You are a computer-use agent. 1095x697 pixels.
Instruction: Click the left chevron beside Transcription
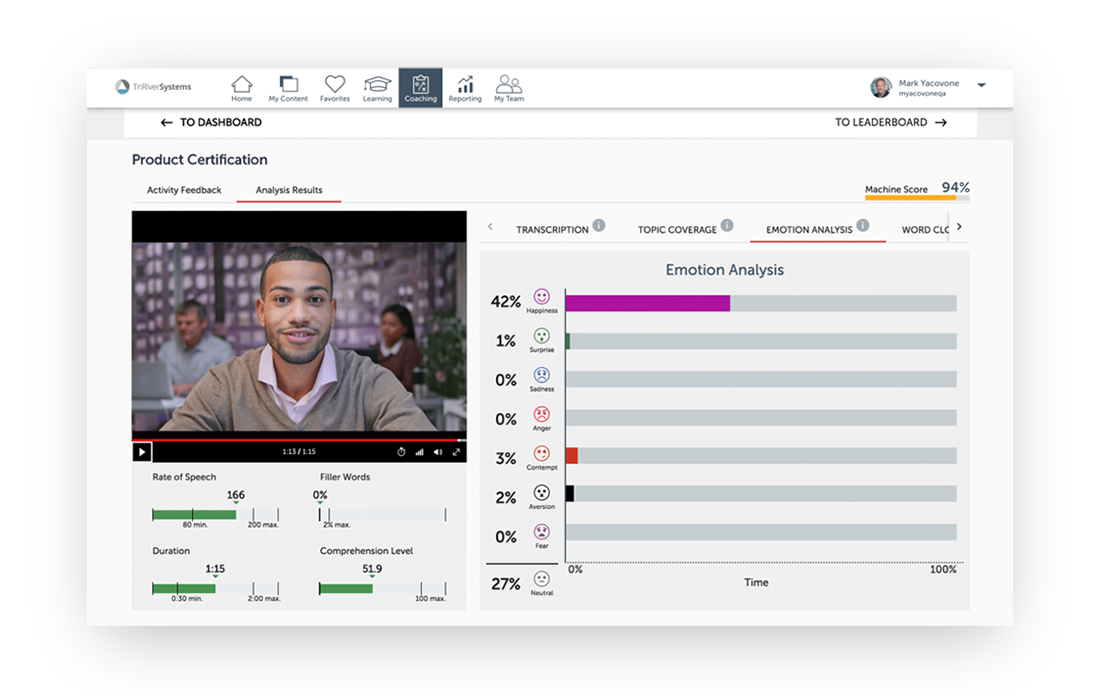pos(490,228)
